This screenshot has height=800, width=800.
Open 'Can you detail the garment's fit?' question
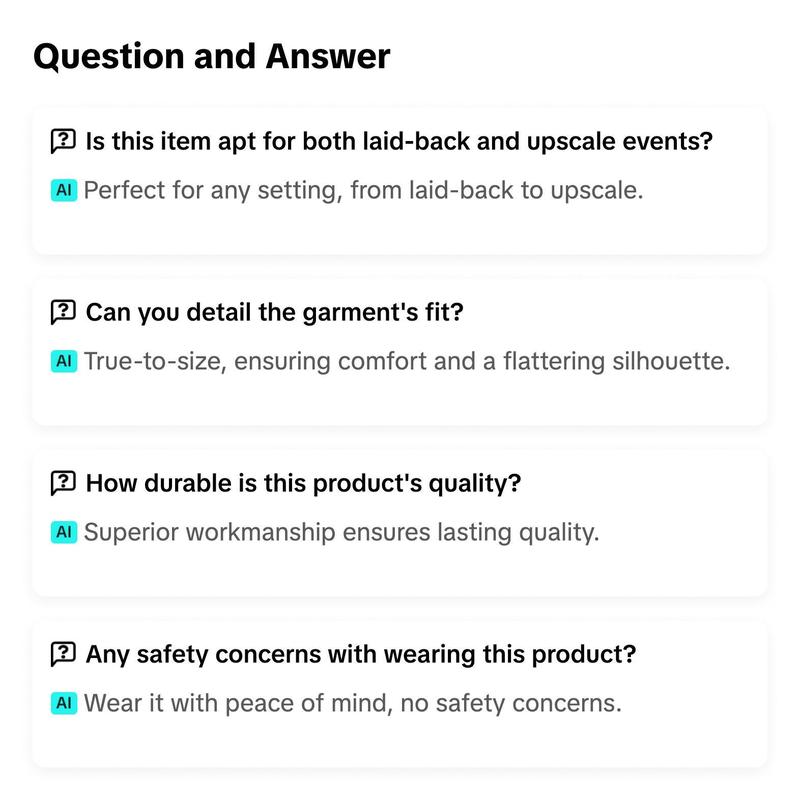[x=274, y=312]
